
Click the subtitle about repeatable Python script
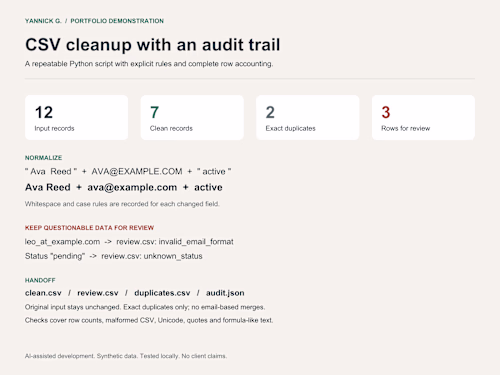pyautogui.click(x=149, y=64)
